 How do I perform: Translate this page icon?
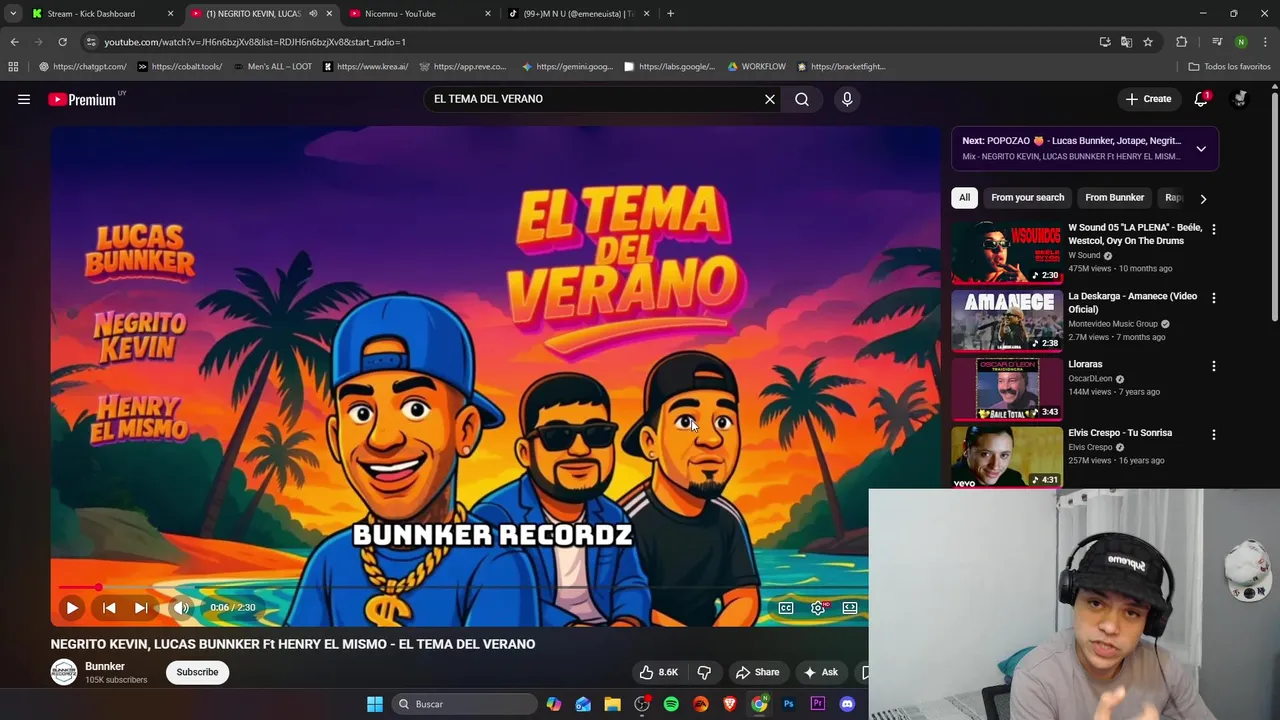pos(1127,42)
